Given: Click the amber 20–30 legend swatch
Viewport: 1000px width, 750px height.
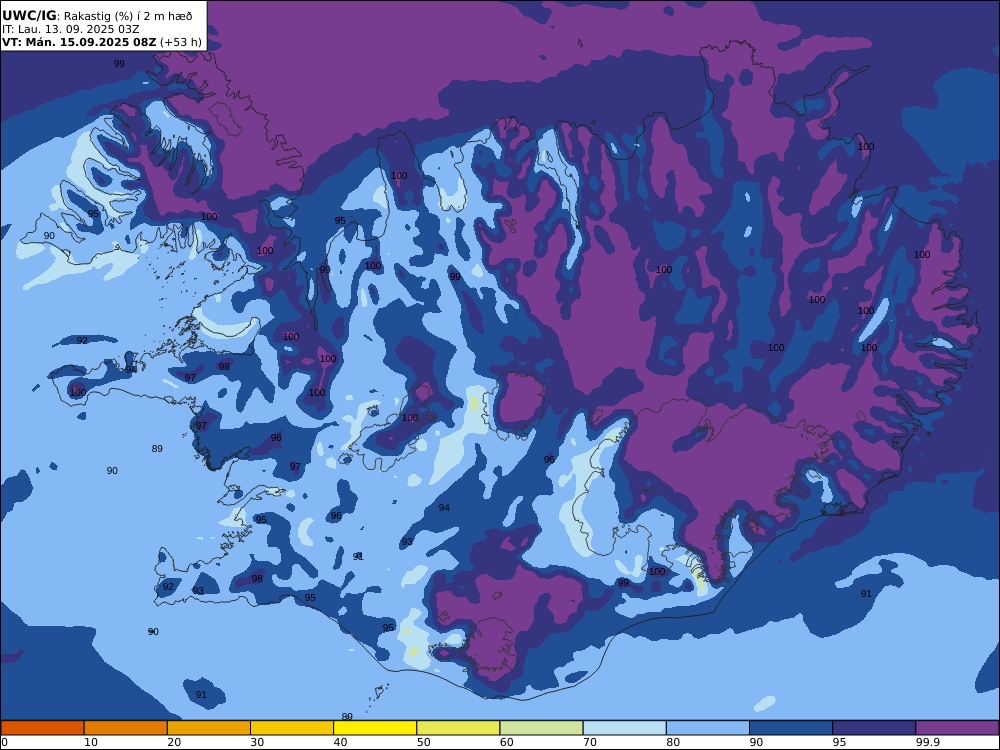Looking at the screenshot, I should click(x=209, y=728).
